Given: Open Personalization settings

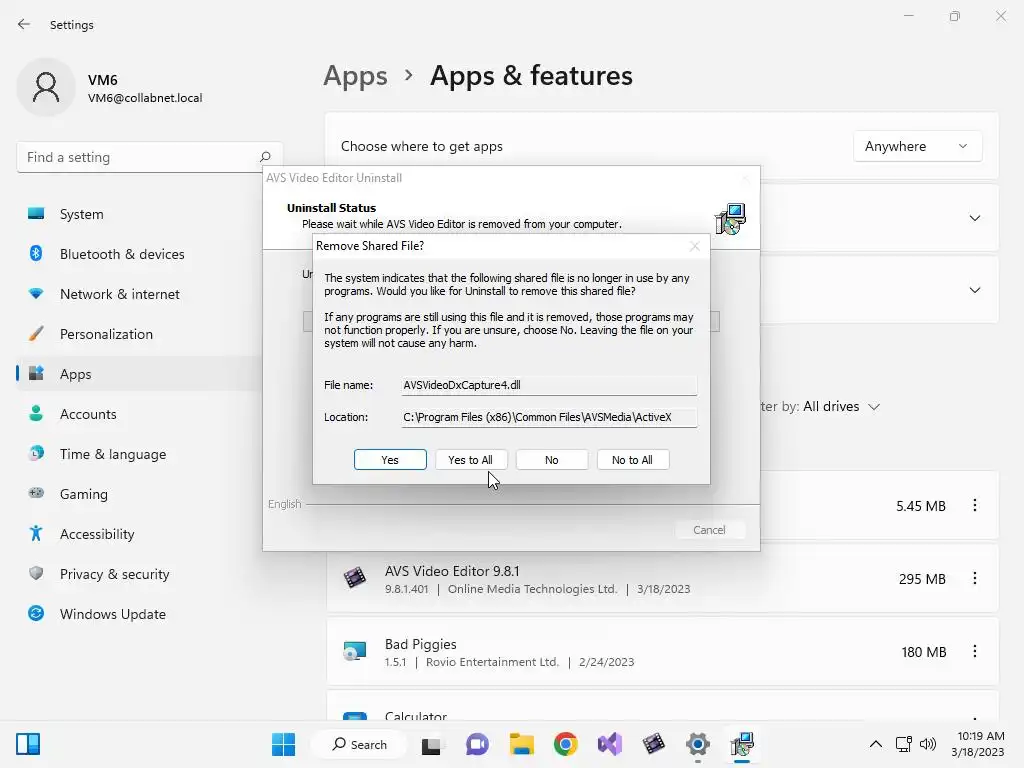Looking at the screenshot, I should click(x=140, y=334).
